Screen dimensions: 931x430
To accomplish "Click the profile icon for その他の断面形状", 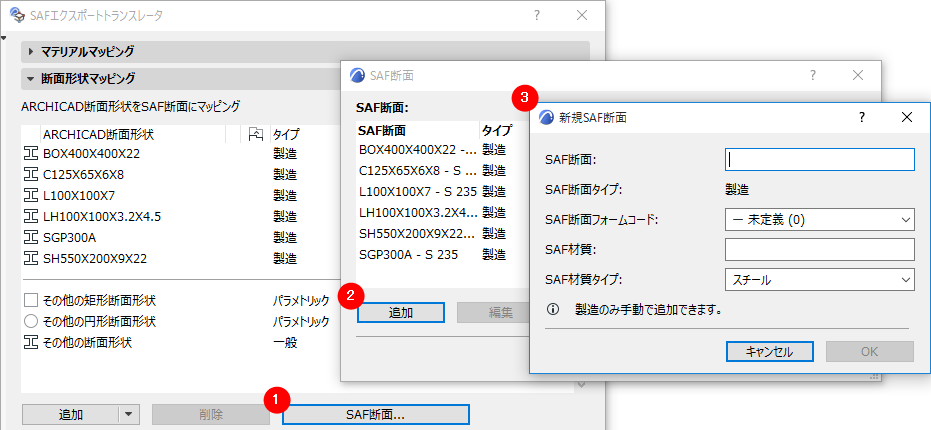I will [30, 343].
